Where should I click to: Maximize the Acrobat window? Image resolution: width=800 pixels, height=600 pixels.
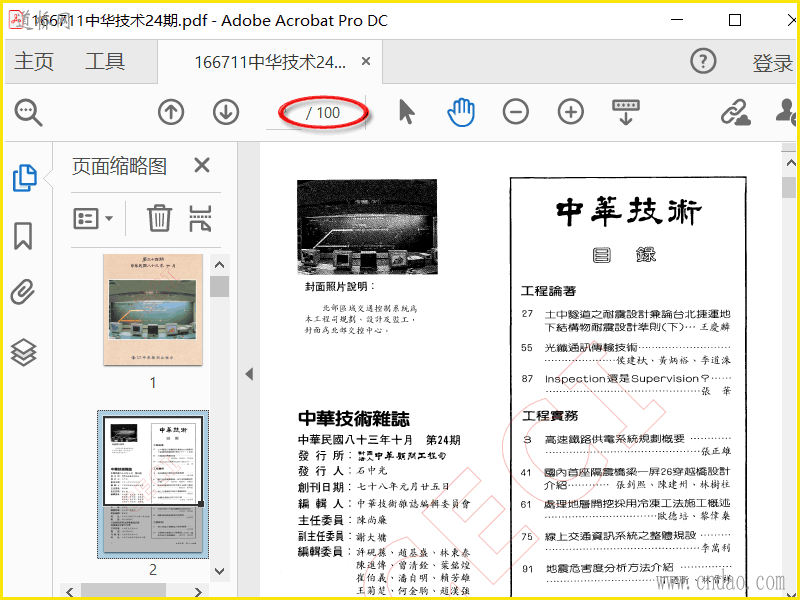coord(735,20)
